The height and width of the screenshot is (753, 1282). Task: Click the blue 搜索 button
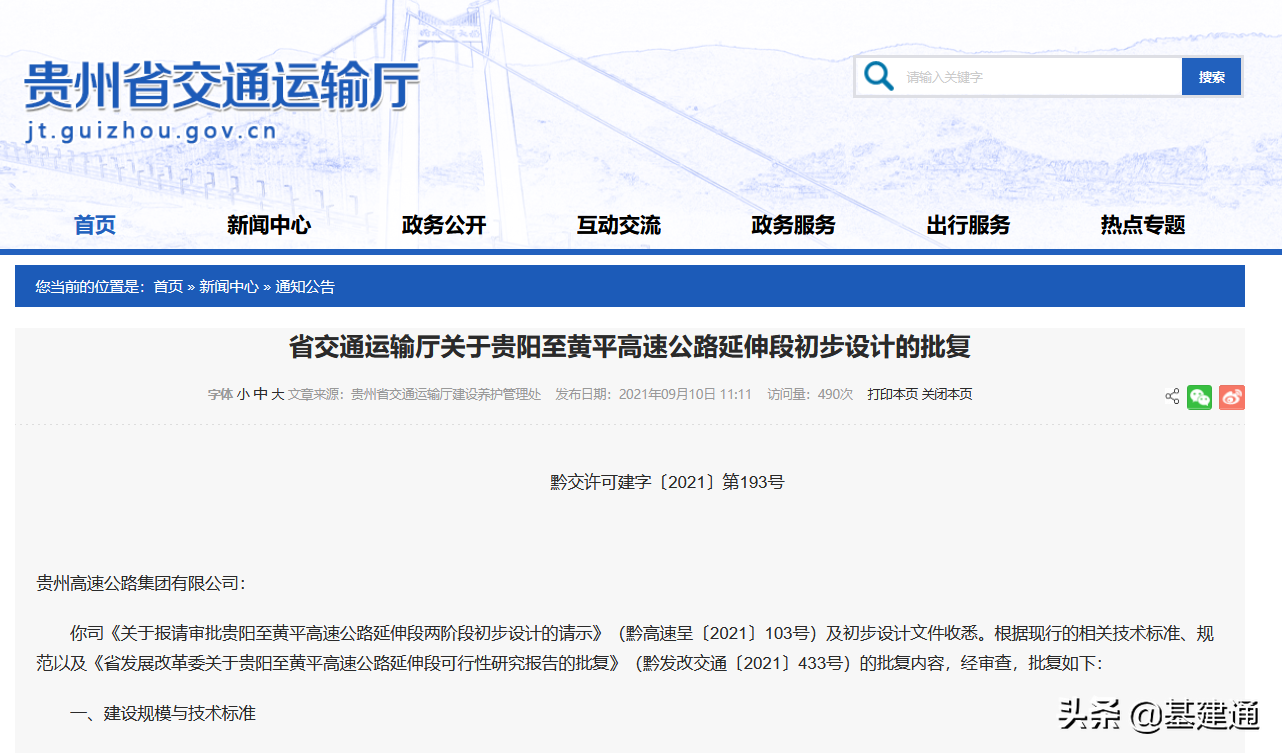tap(1212, 77)
